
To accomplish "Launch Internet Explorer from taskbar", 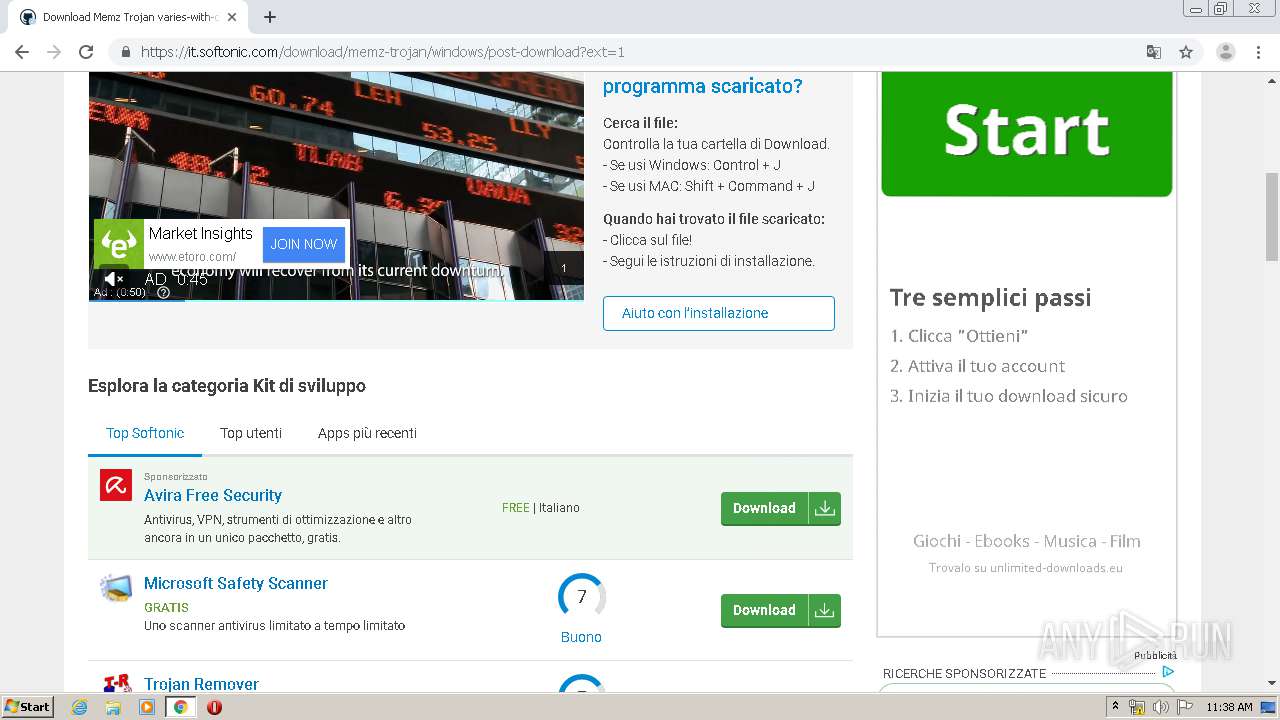I will coord(79,707).
